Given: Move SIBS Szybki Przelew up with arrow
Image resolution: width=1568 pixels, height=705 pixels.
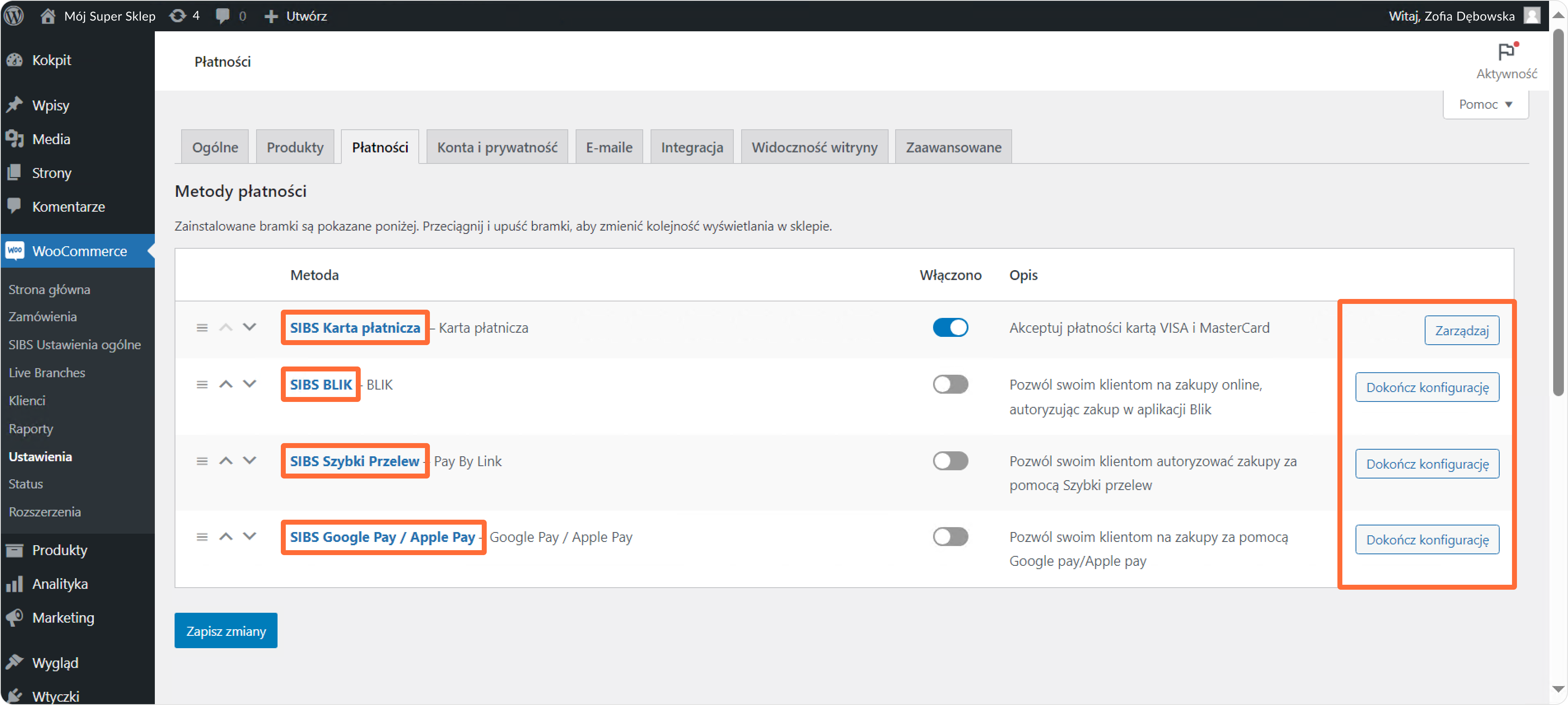Looking at the screenshot, I should [x=226, y=461].
